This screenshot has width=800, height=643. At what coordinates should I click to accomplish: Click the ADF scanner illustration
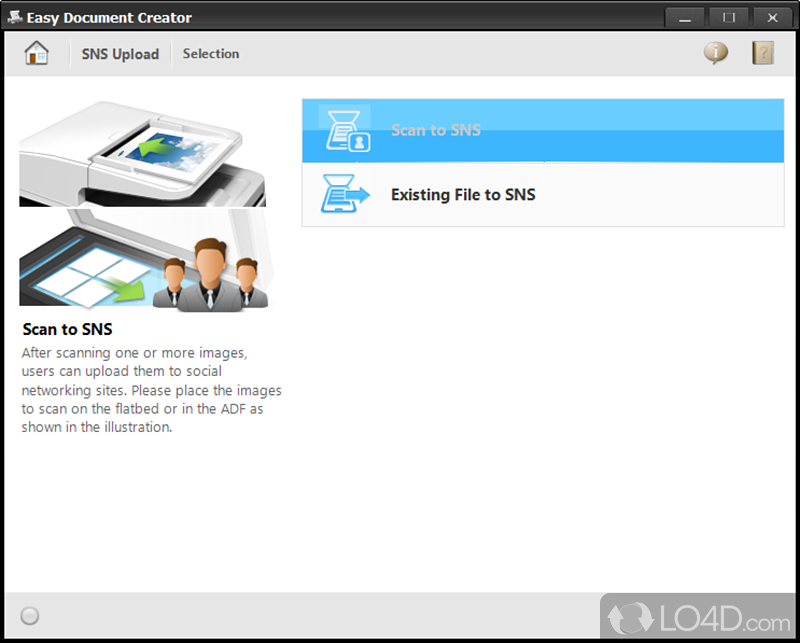(x=142, y=154)
